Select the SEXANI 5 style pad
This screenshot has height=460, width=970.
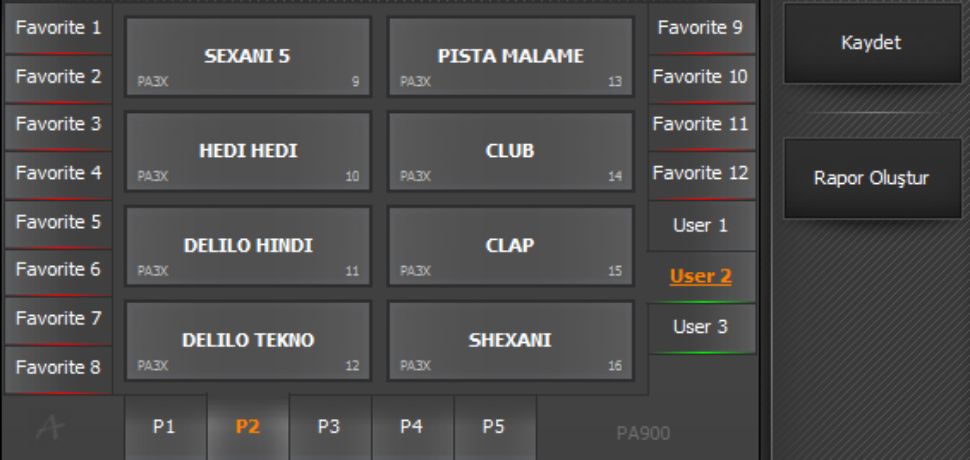[x=247, y=57]
